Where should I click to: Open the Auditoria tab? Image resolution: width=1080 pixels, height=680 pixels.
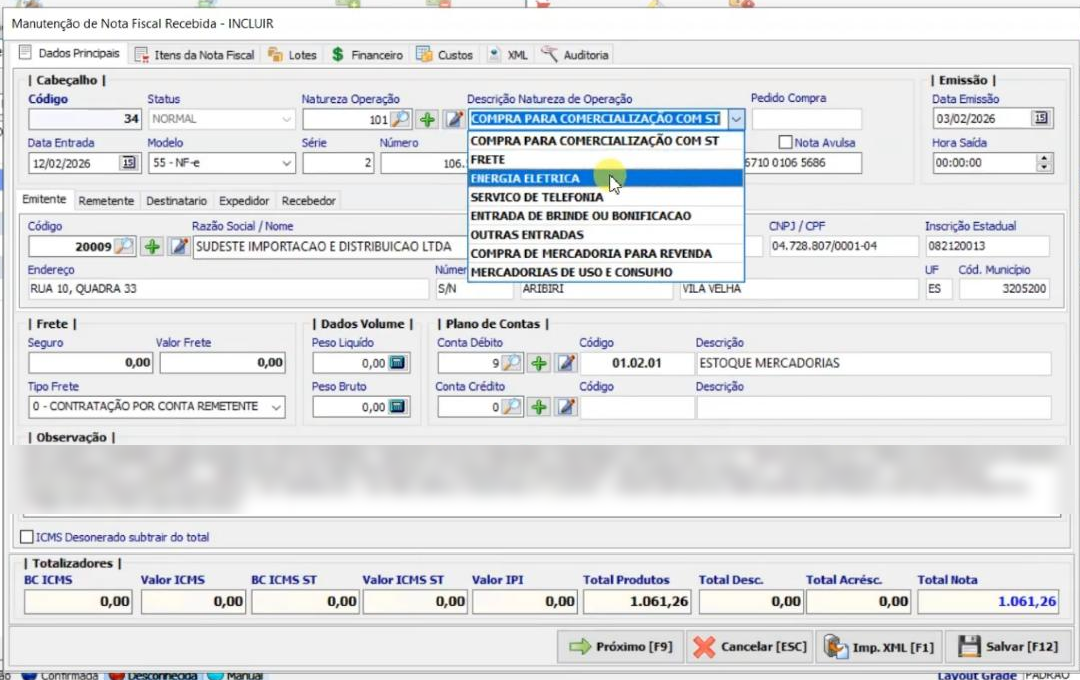pos(575,54)
